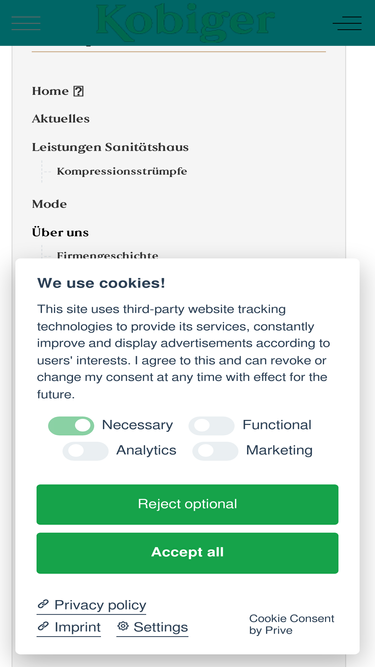Enable the Functional cookies switch
The height and width of the screenshot is (667, 375).
click(211, 425)
